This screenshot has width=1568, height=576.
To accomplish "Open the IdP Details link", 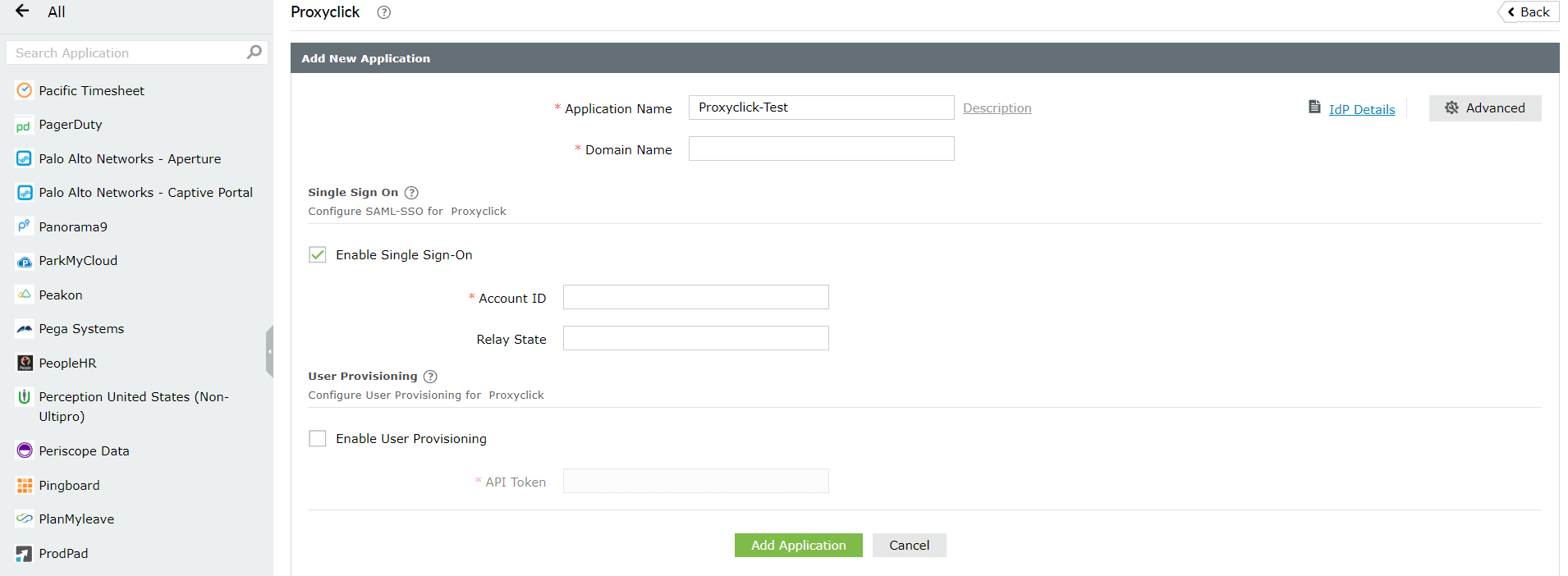I will pyautogui.click(x=1361, y=110).
